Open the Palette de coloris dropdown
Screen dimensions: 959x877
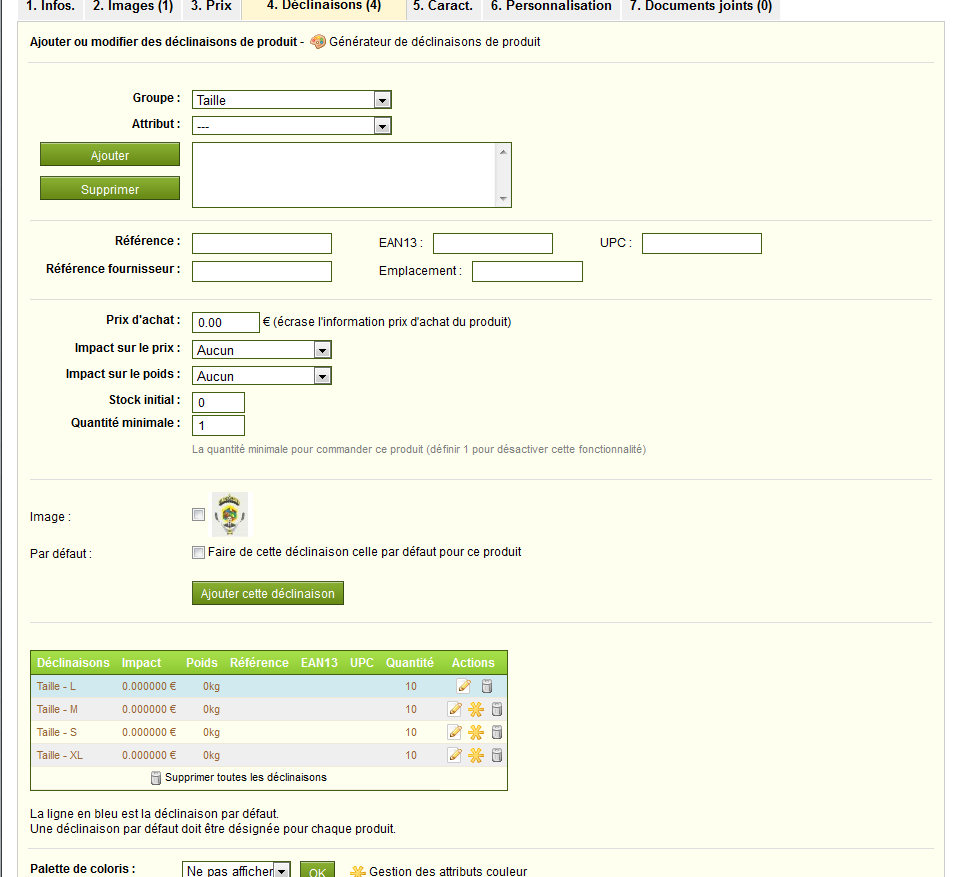pos(236,870)
